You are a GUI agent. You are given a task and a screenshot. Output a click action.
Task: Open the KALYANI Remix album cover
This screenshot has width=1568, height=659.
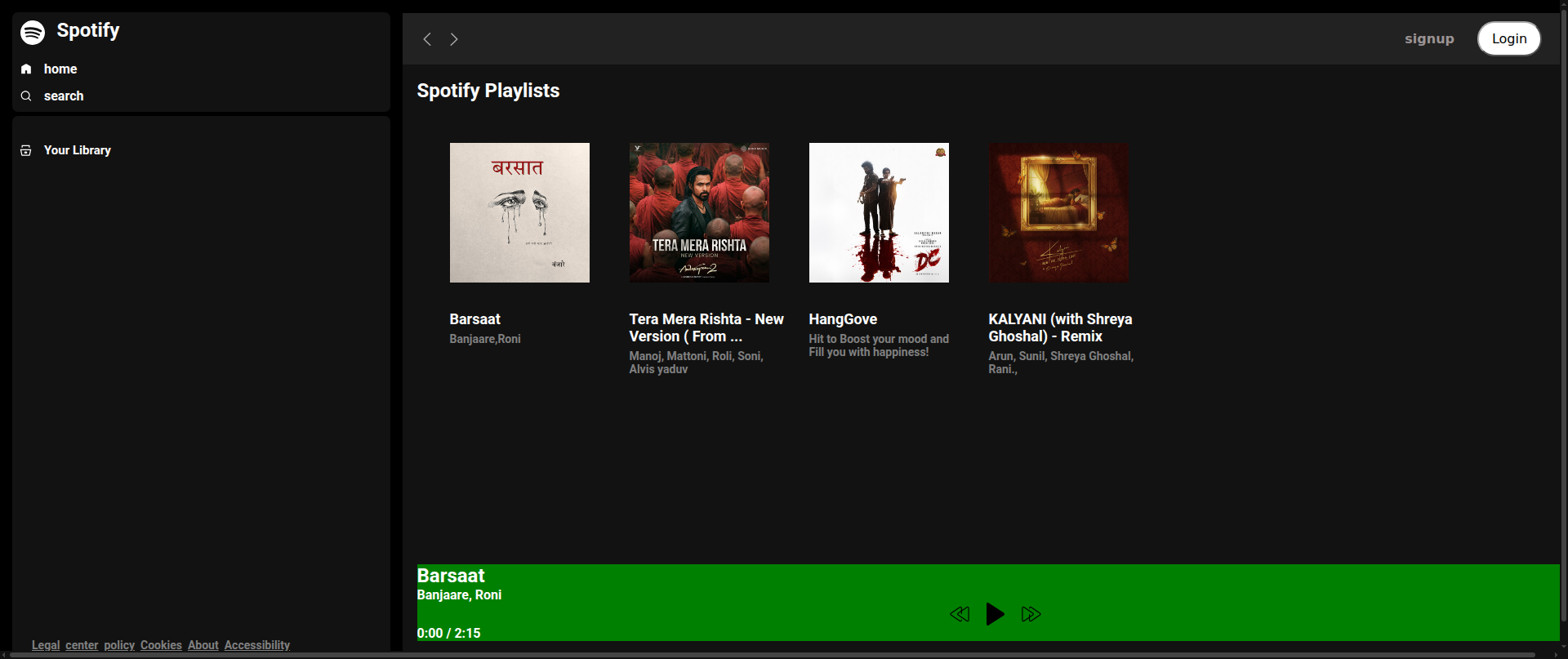tap(1058, 212)
